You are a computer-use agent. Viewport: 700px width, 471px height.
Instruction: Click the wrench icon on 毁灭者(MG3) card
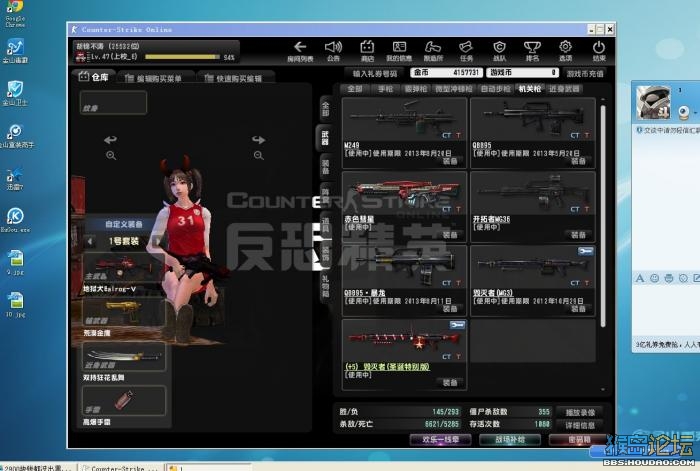pos(585,251)
